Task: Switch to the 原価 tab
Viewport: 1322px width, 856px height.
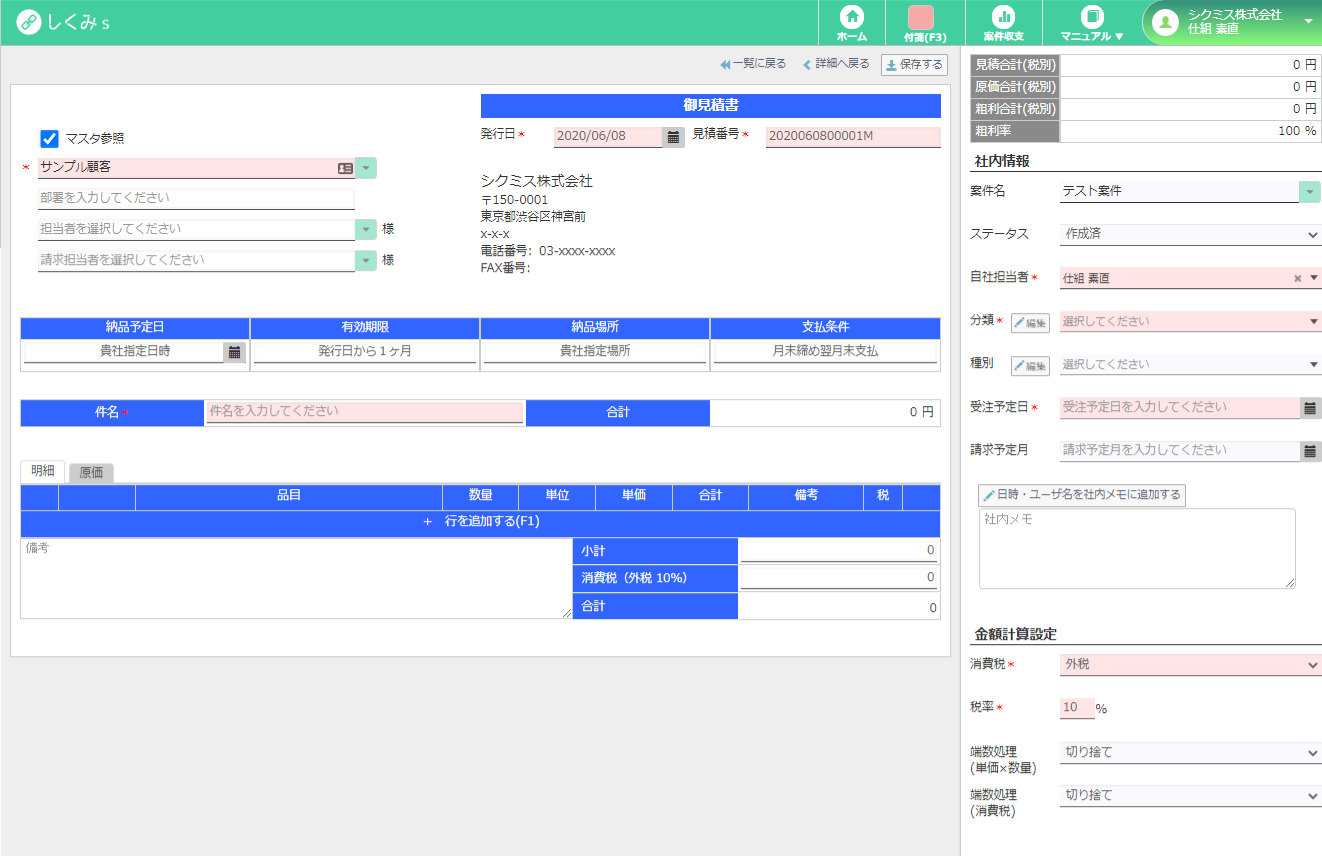Action: pyautogui.click(x=91, y=472)
